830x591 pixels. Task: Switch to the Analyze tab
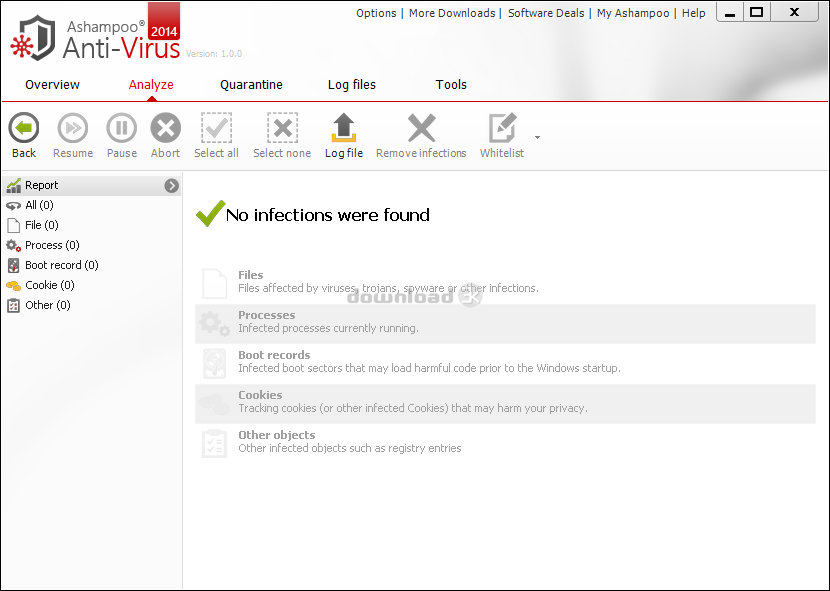click(151, 85)
